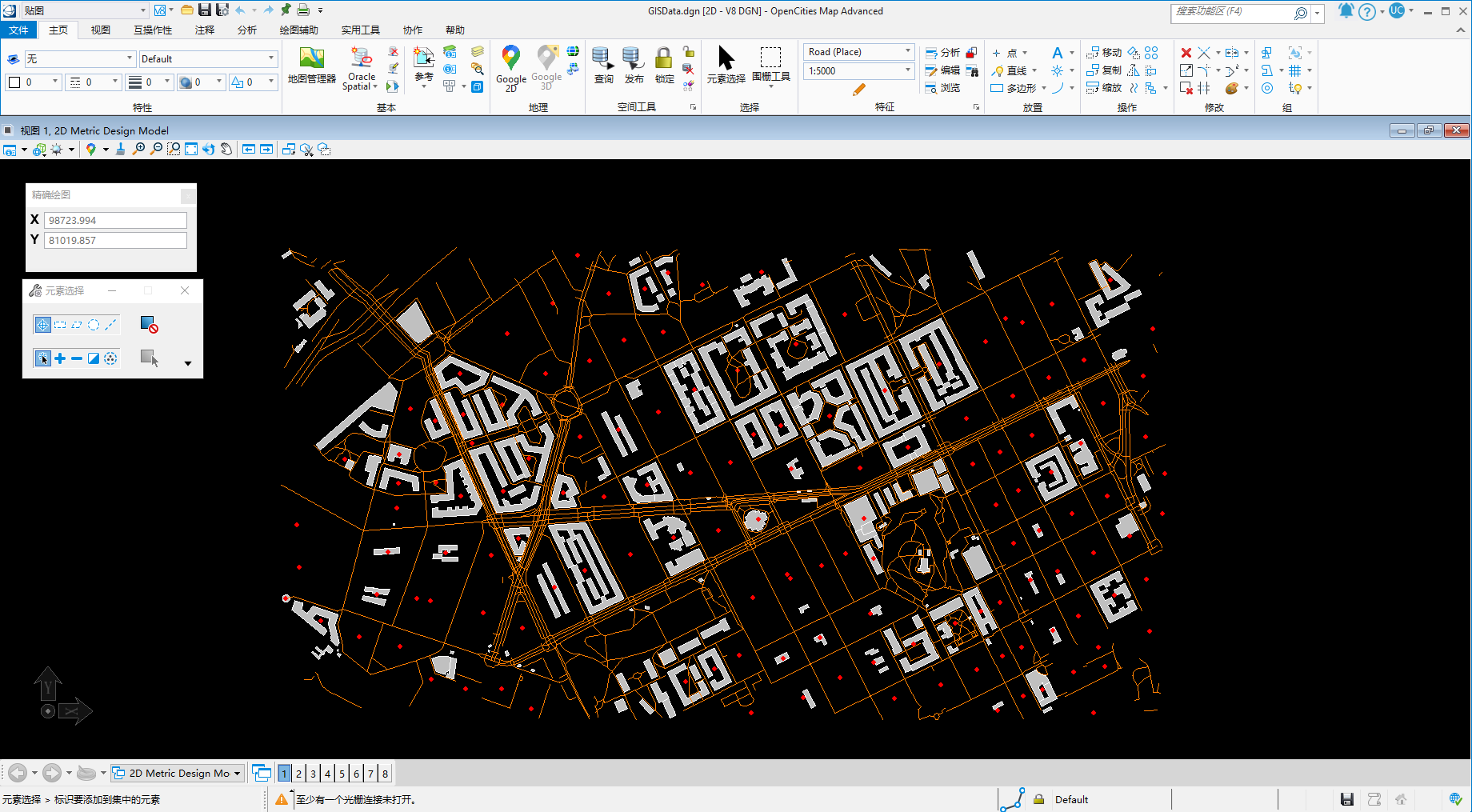Enable subtract selection mode in 元素选择 panel
1472x812 pixels.
[x=76, y=358]
